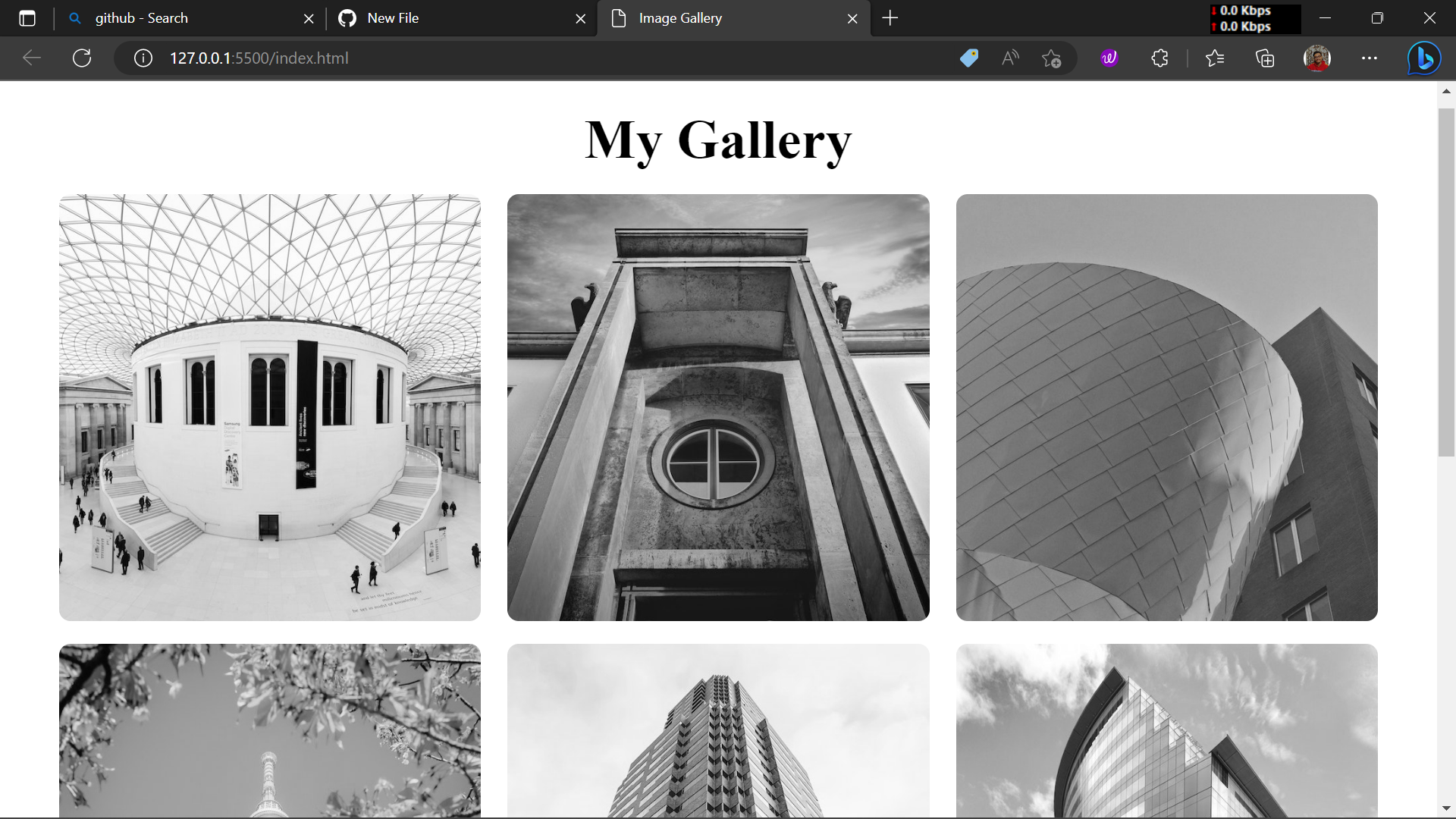Click the browser back arrow
This screenshot has height=819, width=1456.
pyautogui.click(x=30, y=58)
